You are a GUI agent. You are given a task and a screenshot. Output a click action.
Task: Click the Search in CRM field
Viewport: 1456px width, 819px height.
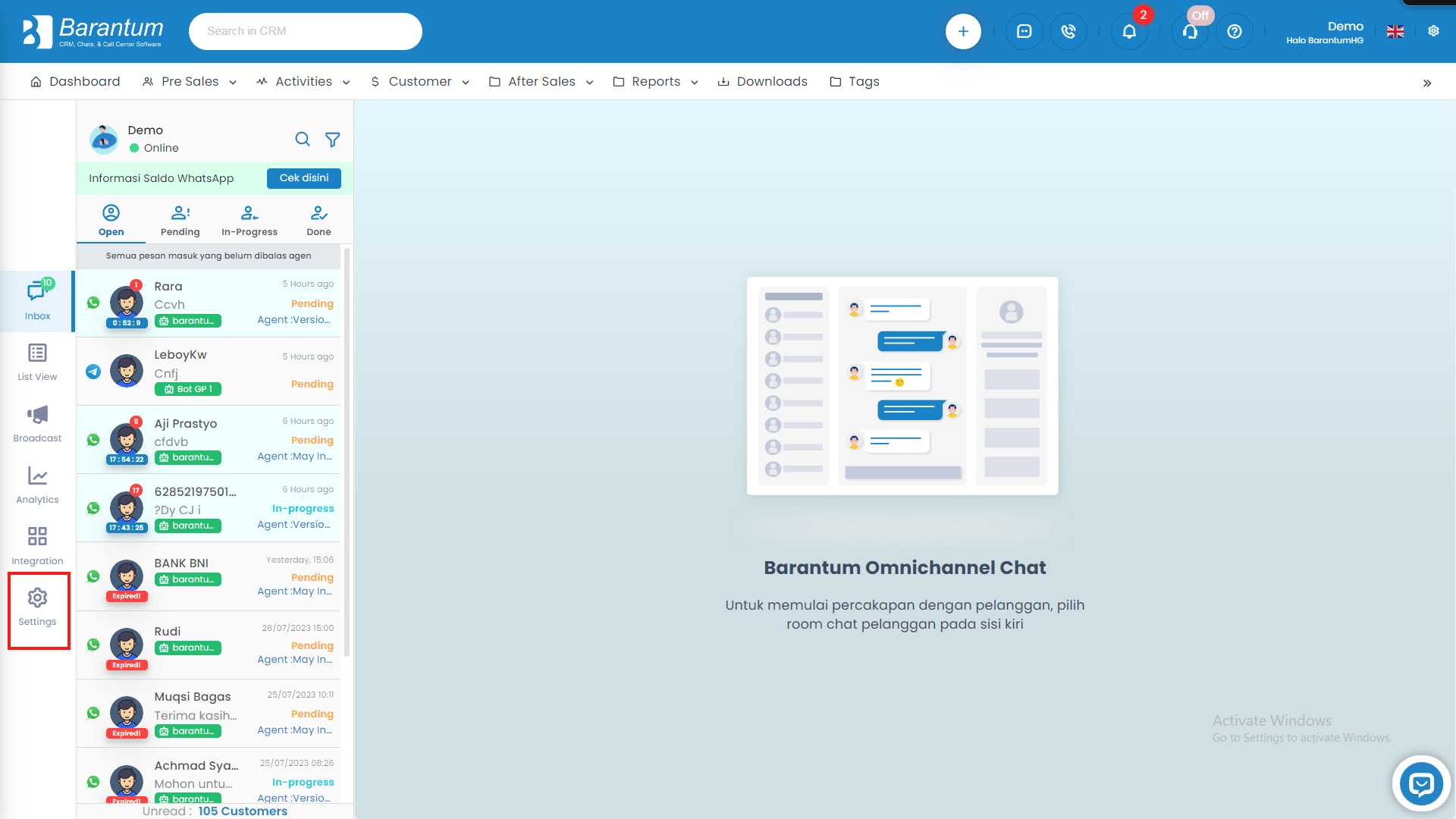pos(305,31)
